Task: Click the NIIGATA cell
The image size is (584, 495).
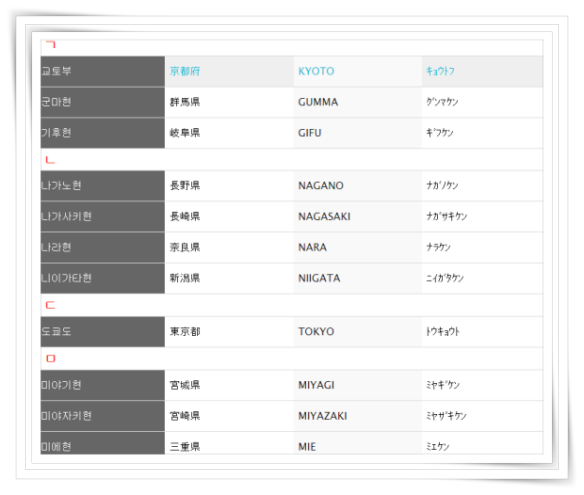Action: (x=358, y=278)
